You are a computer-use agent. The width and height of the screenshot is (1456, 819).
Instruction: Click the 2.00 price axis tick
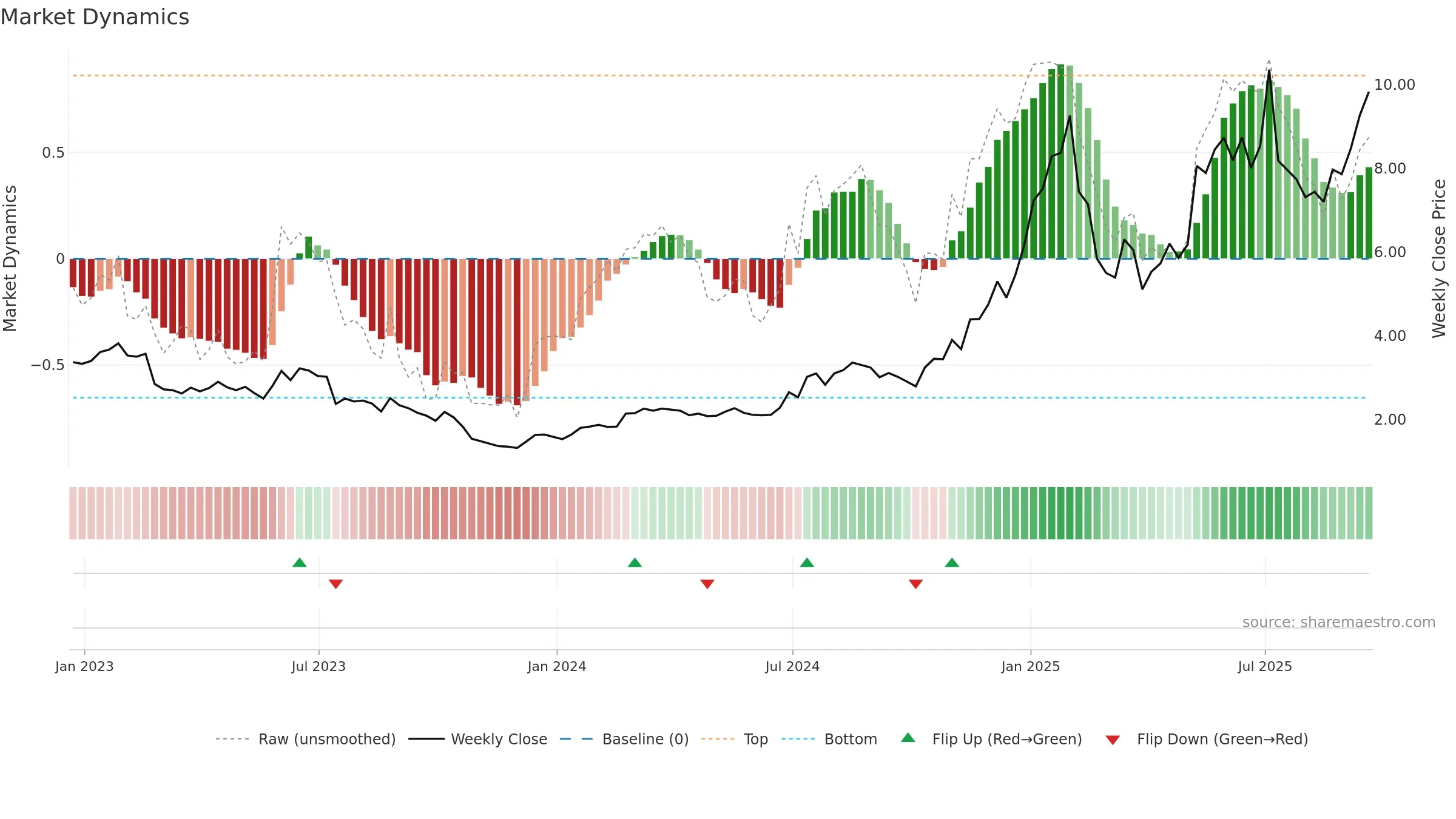(x=1390, y=419)
